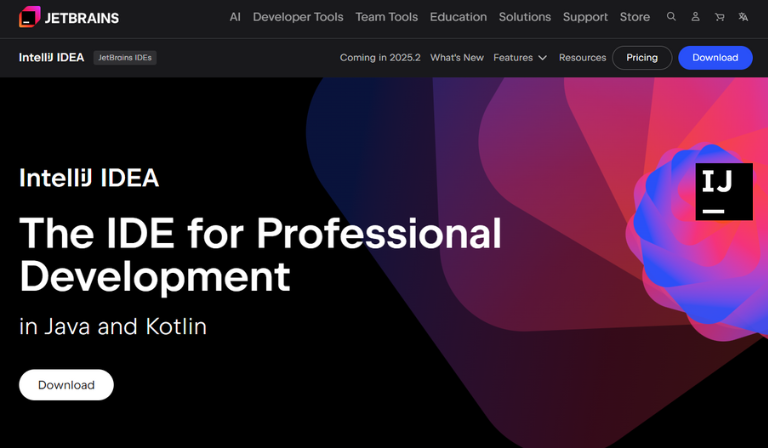This screenshot has height=448, width=768.
Task: Open the user account icon
Action: 695,17
